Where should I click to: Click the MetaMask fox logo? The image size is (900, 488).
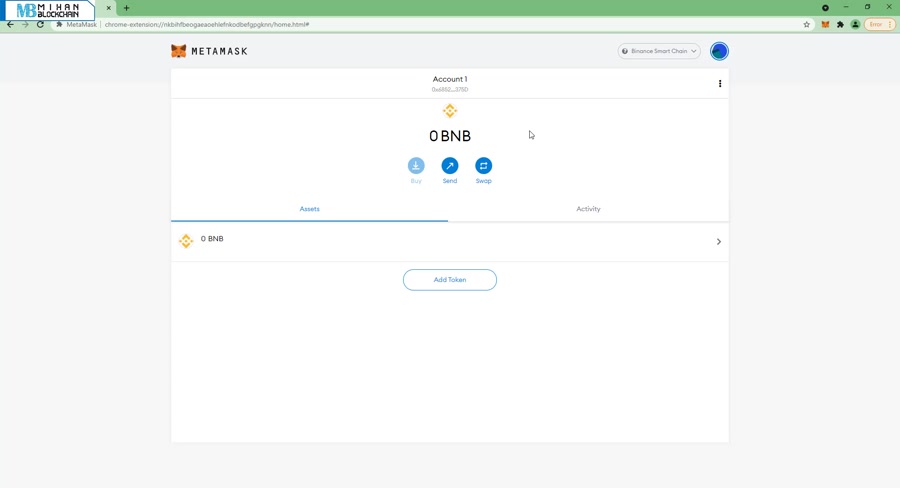[179, 51]
